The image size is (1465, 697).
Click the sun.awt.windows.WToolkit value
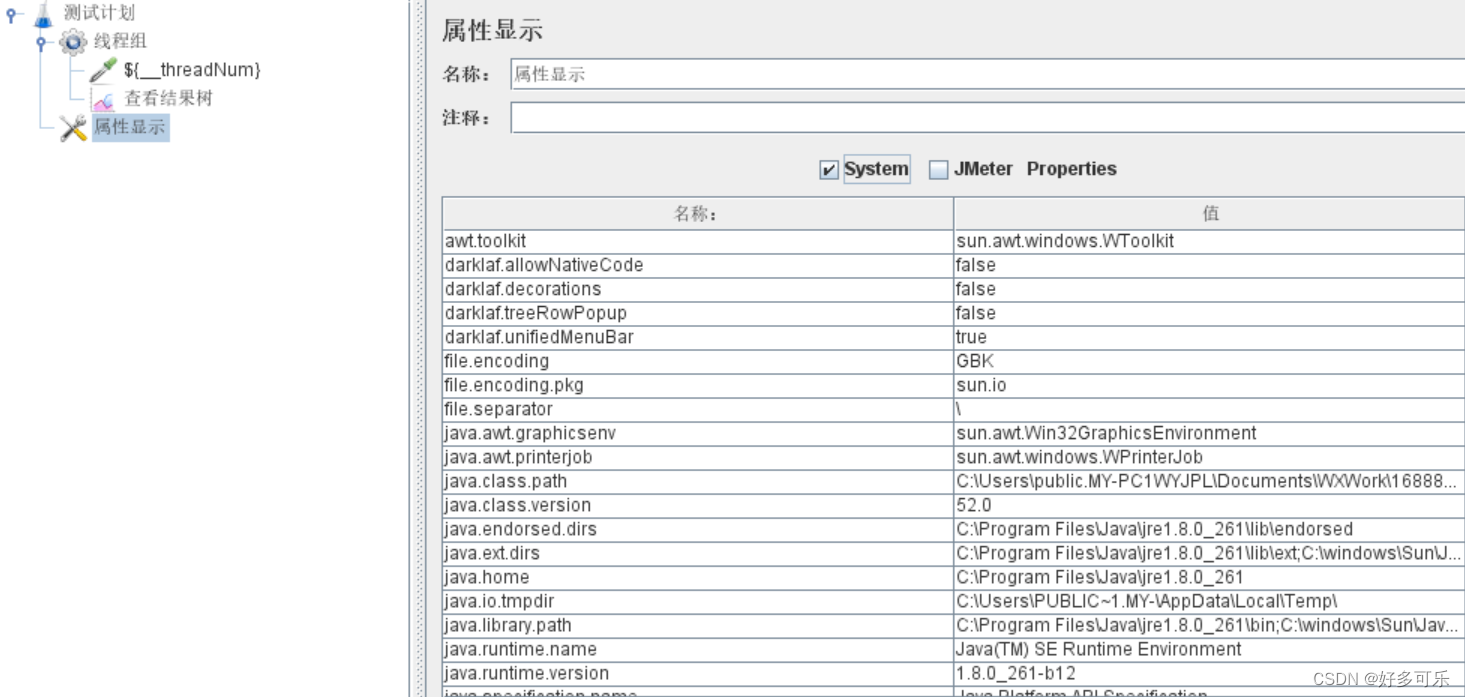click(x=1209, y=241)
